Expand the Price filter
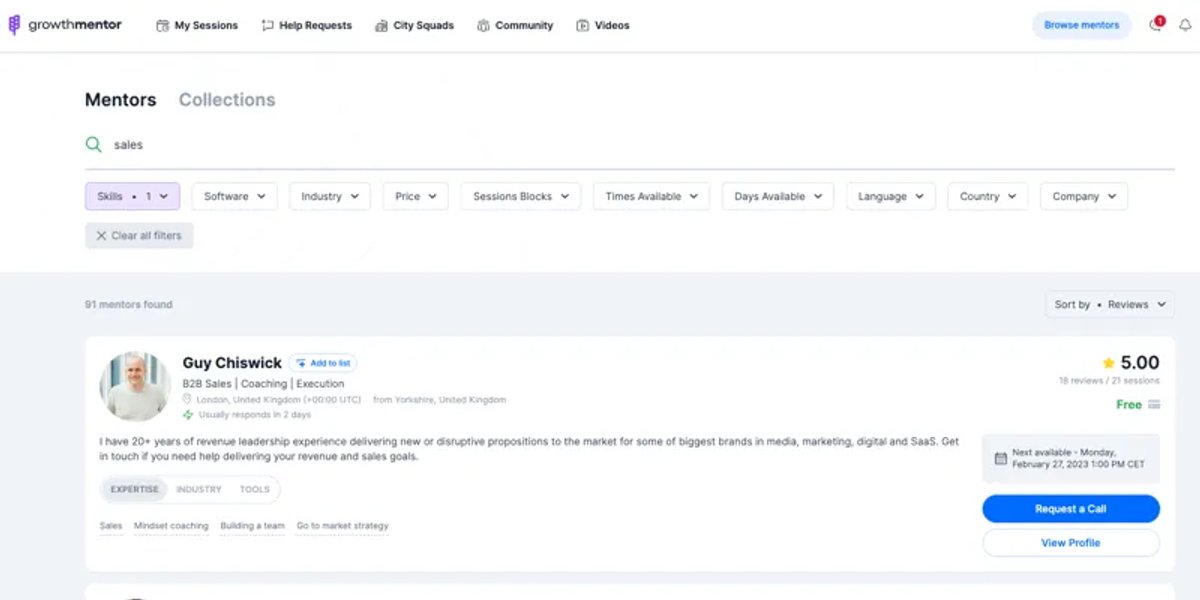The width and height of the screenshot is (1200, 600). point(415,197)
